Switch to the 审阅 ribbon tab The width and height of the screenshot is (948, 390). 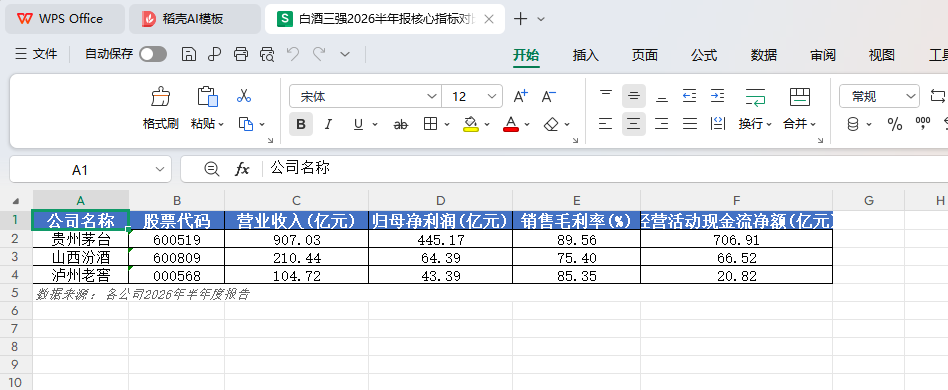(x=823, y=55)
